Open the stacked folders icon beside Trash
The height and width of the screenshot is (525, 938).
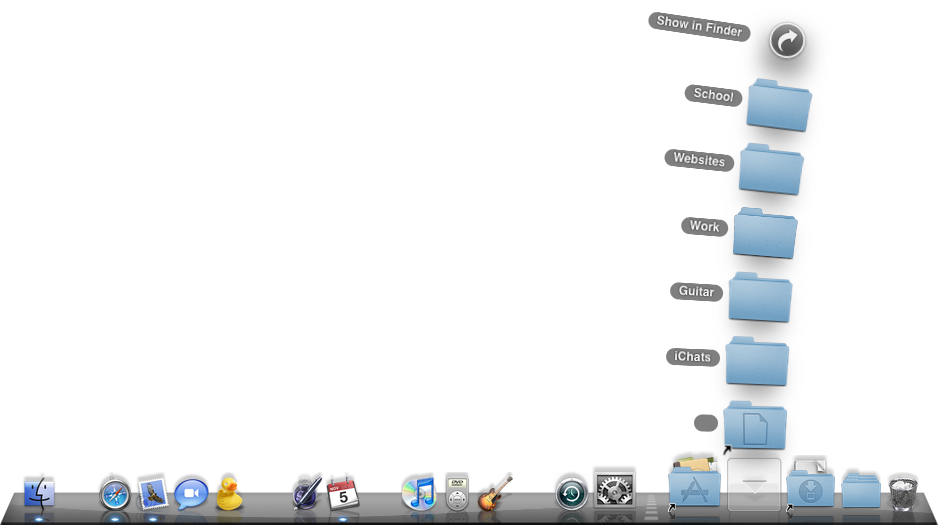point(861,490)
